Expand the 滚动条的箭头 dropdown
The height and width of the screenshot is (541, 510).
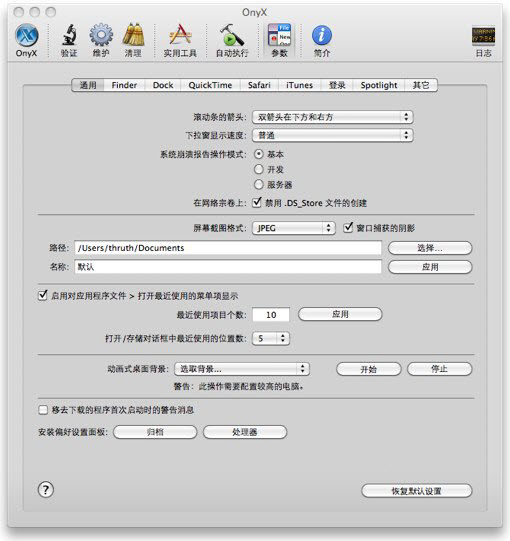click(x=333, y=117)
